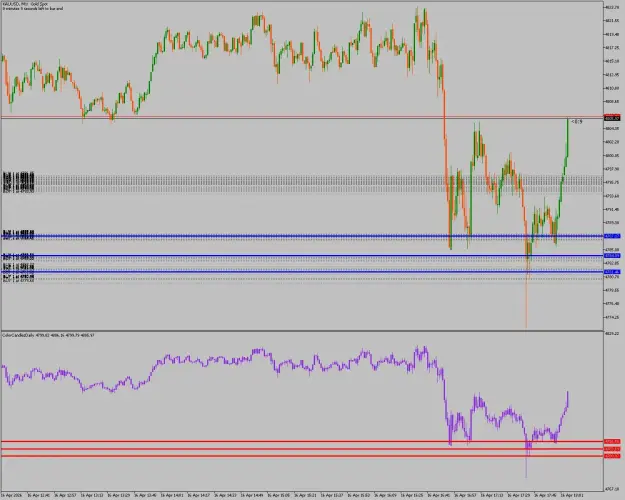Click the '16 Apr 14:01' time axis label
Viewport: 625px width, 500px height.
(173, 495)
